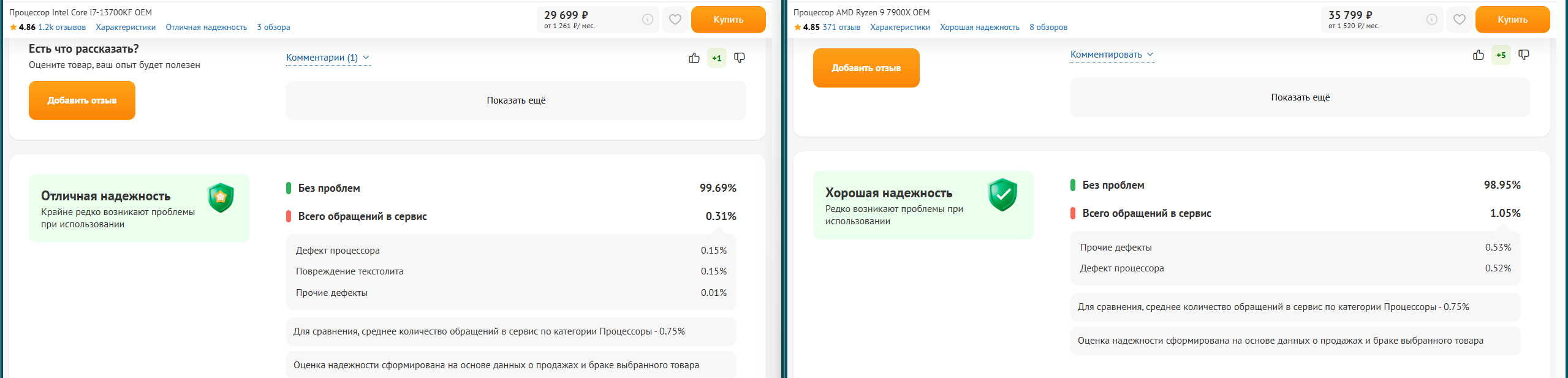Click Всего обращений в сервис 1.05% row
This screenshot has width=1568, height=378.
click(1295, 213)
